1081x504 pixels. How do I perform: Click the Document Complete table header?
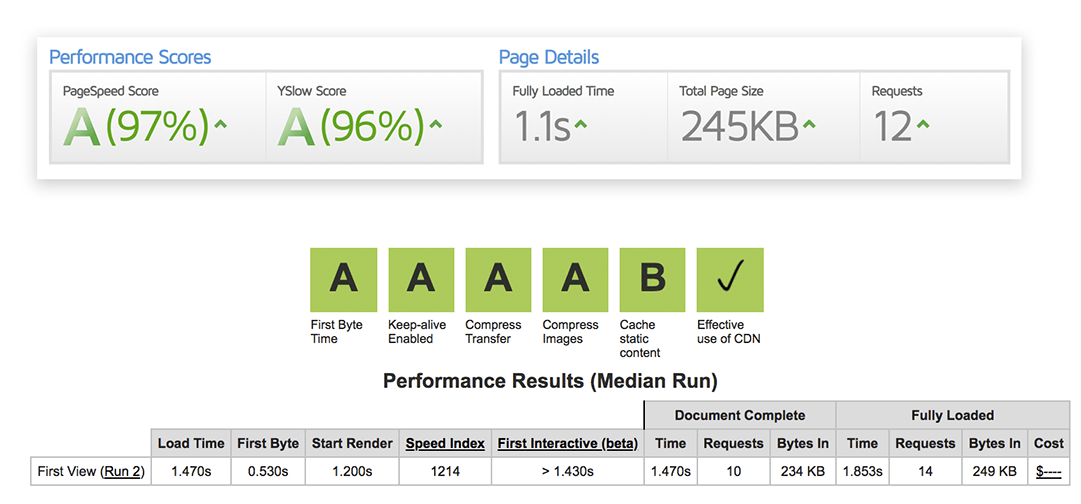click(740, 415)
